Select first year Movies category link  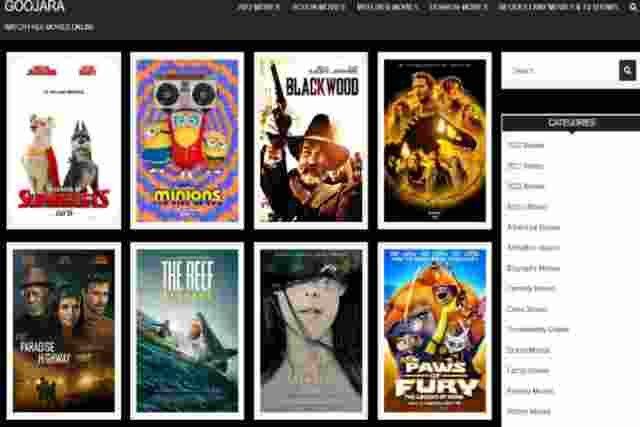coord(525,145)
